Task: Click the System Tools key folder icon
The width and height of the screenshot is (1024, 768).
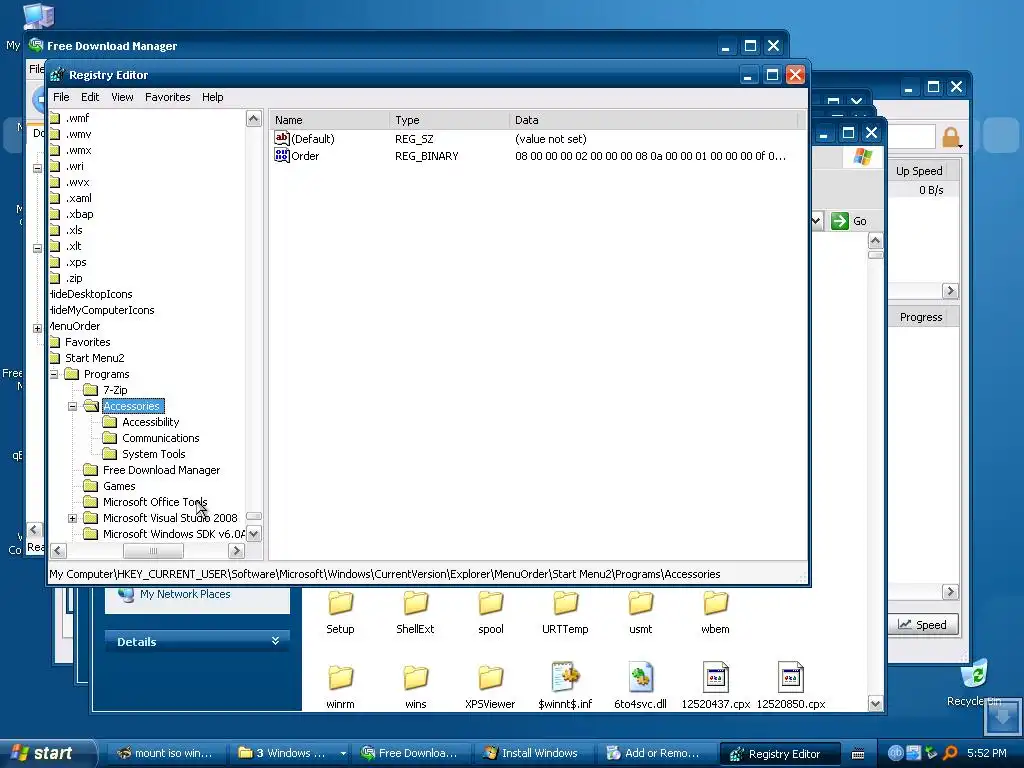Action: click(x=110, y=454)
